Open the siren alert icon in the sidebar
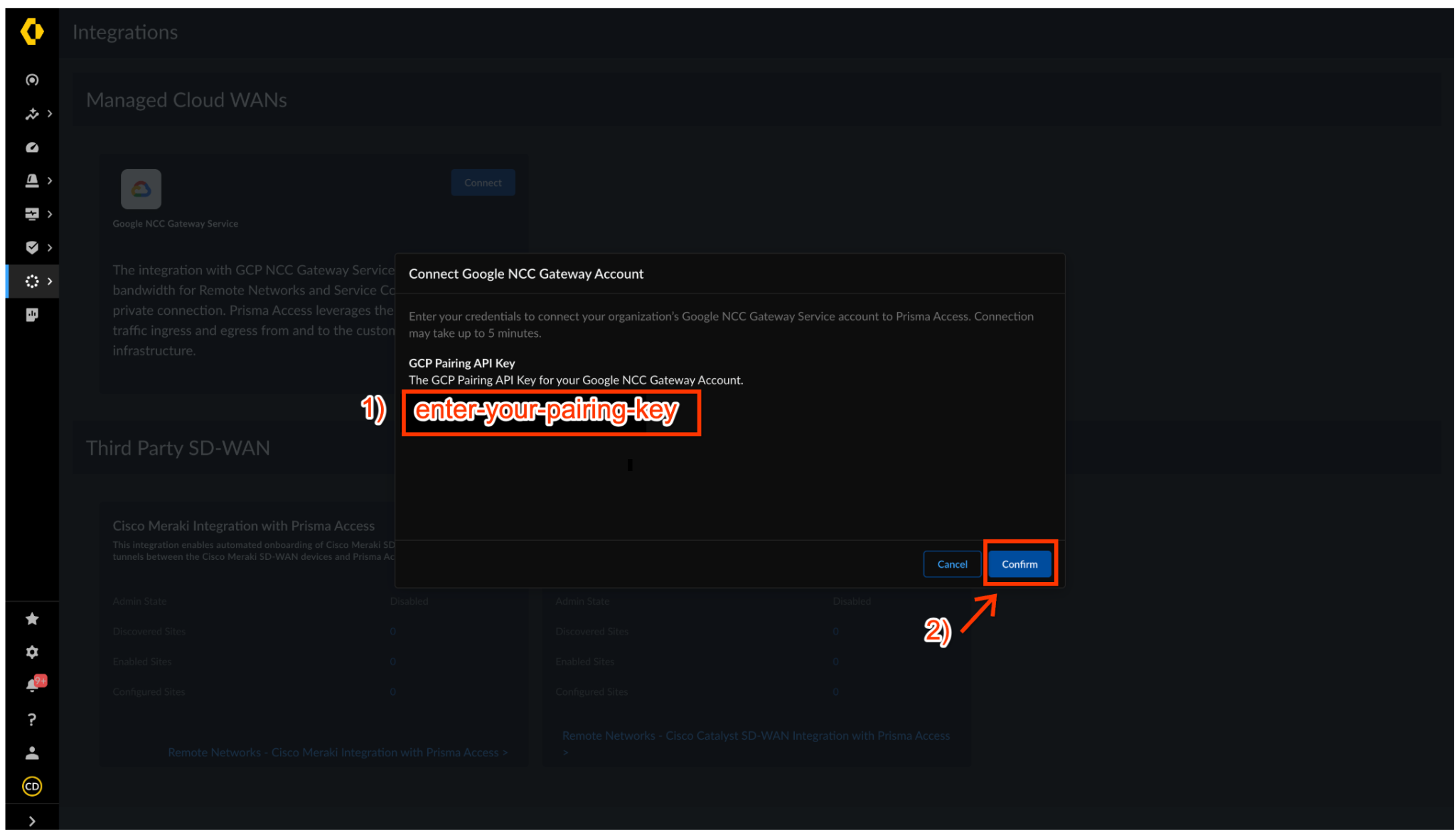Viewport: 1456px width, 830px height. point(32,180)
